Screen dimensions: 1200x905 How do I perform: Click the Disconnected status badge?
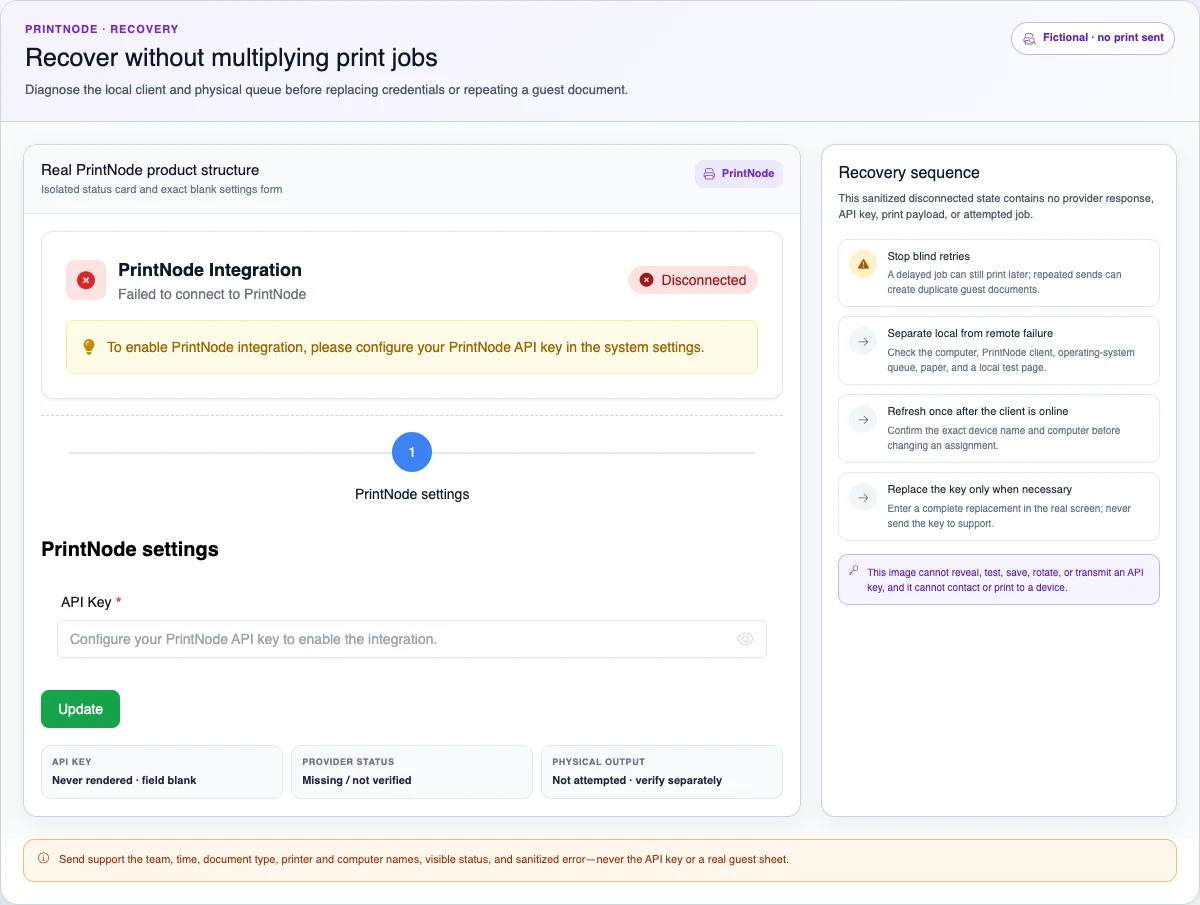[x=693, y=280]
